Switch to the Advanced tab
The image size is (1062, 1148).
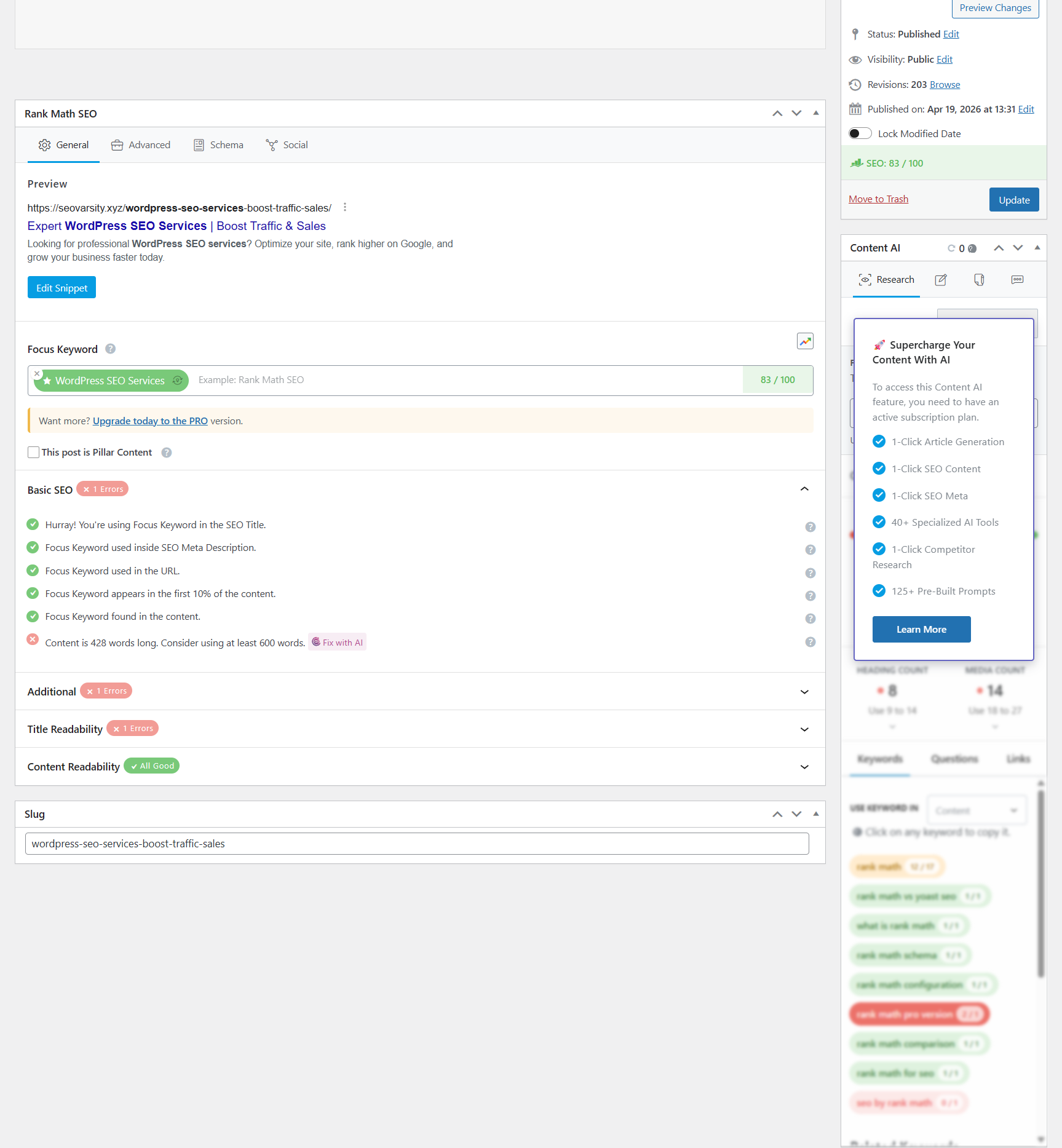[x=141, y=145]
